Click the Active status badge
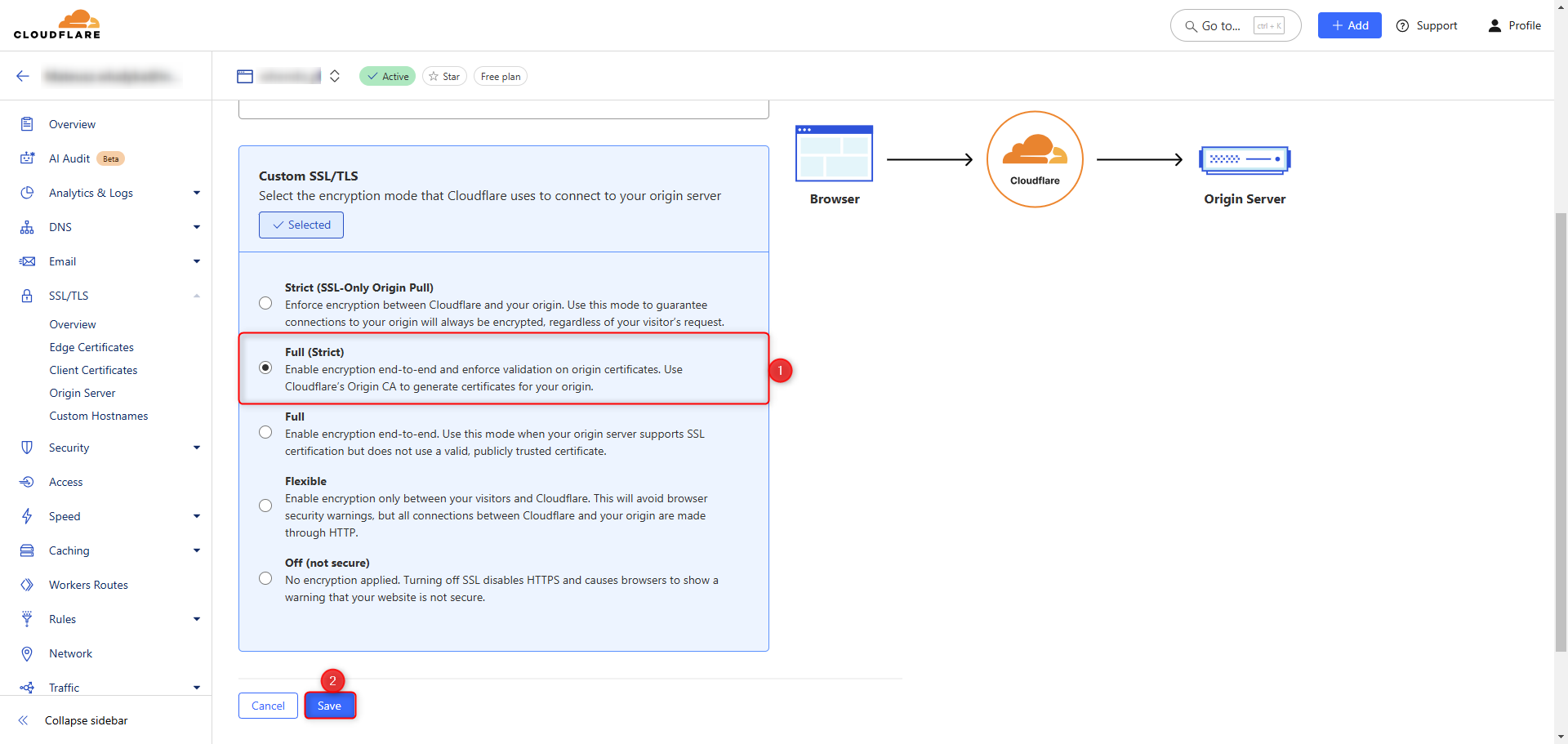Image resolution: width=1568 pixels, height=744 pixels. [x=388, y=76]
